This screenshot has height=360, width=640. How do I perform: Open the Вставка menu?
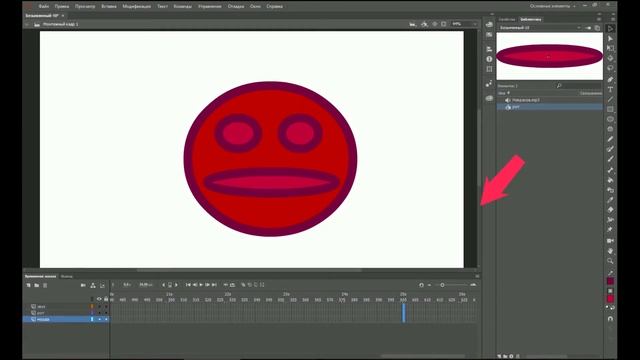[109, 7]
